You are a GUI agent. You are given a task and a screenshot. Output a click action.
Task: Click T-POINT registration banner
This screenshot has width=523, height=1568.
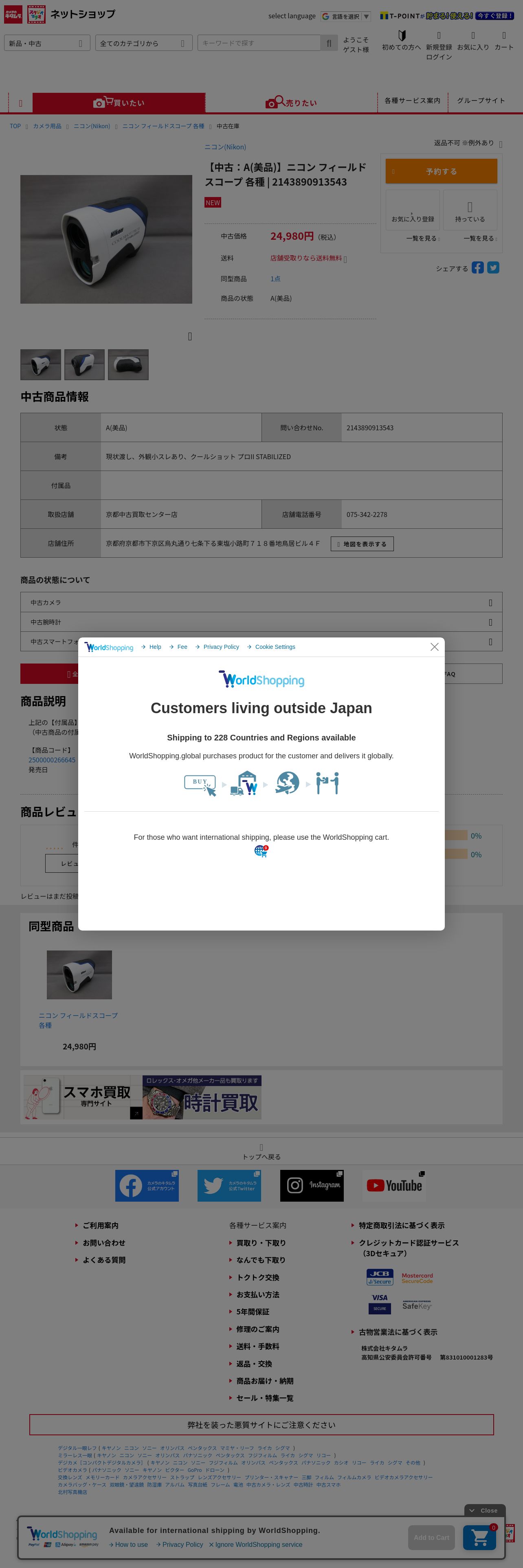coord(447,16)
